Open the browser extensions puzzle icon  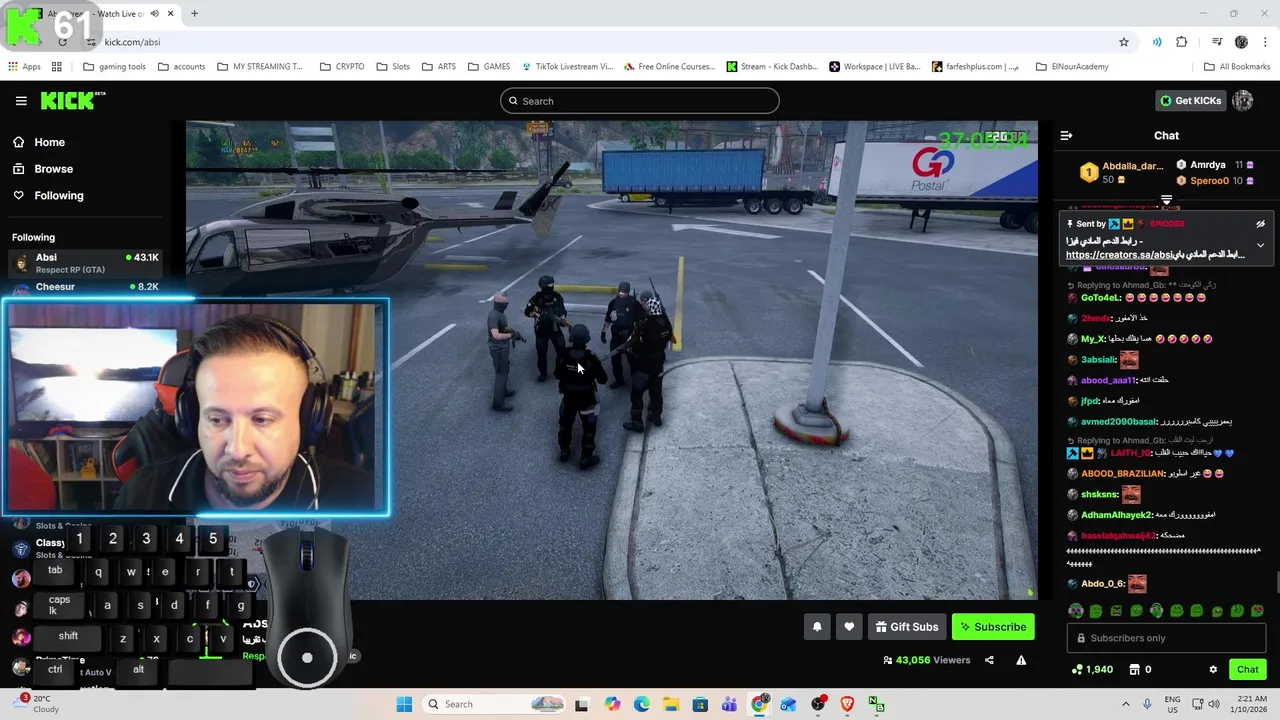(x=1182, y=42)
